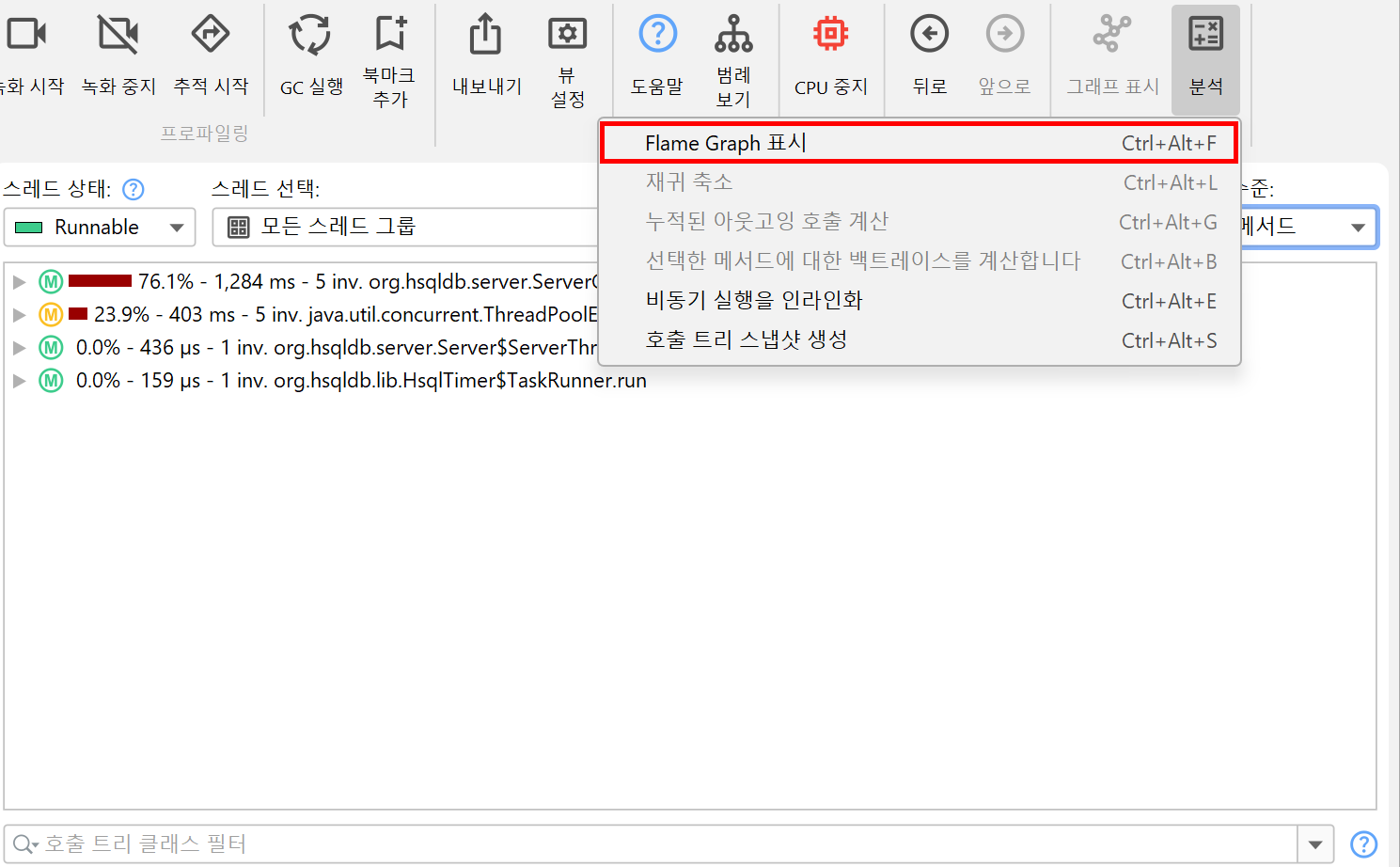Open 뷰 설정 (View Settings)

point(567,34)
